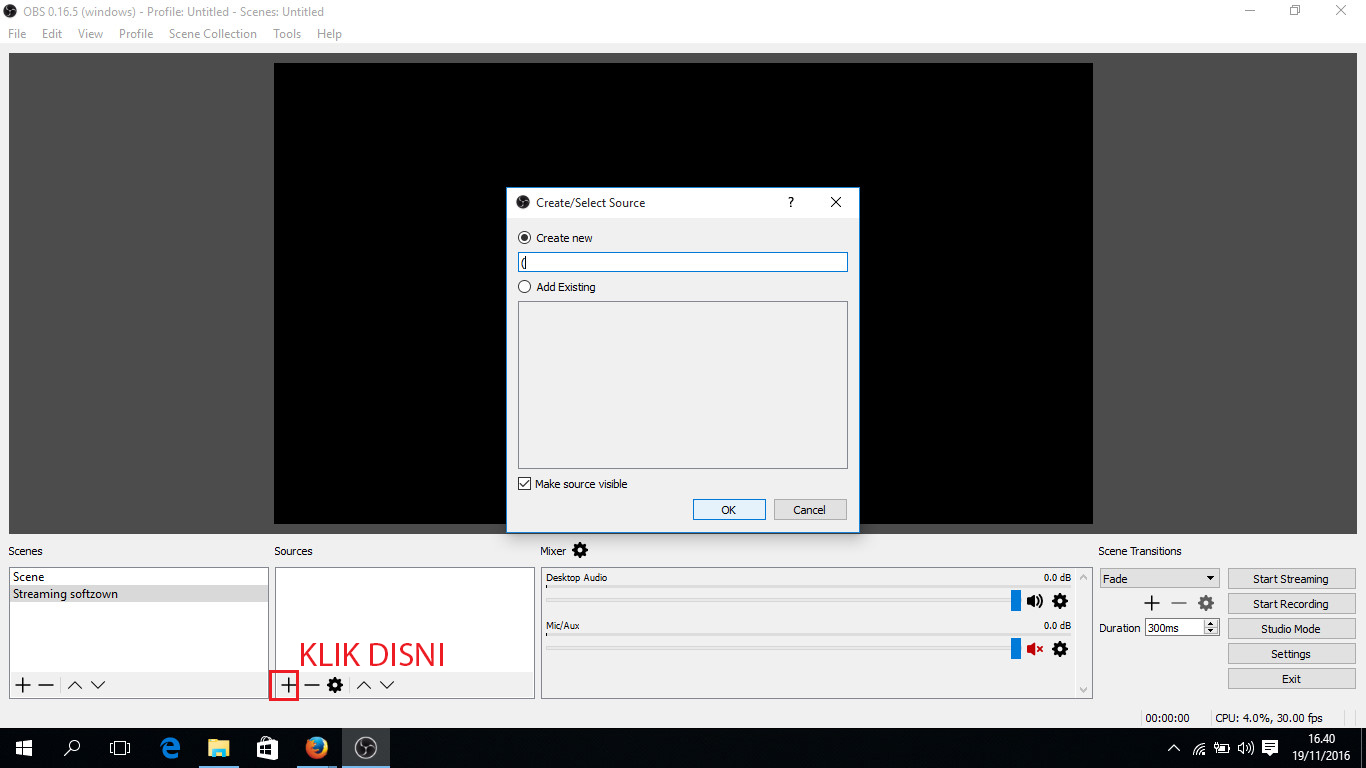Click the plus icon under the Scenes panel

pos(22,684)
